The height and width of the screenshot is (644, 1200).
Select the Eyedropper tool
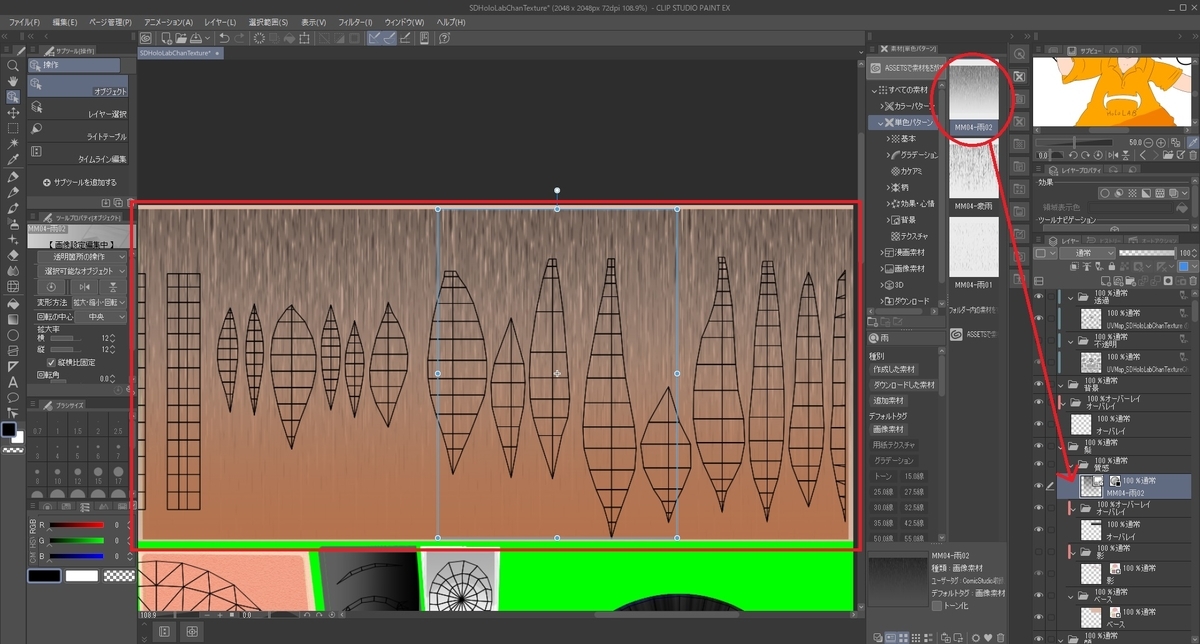pyautogui.click(x=13, y=160)
